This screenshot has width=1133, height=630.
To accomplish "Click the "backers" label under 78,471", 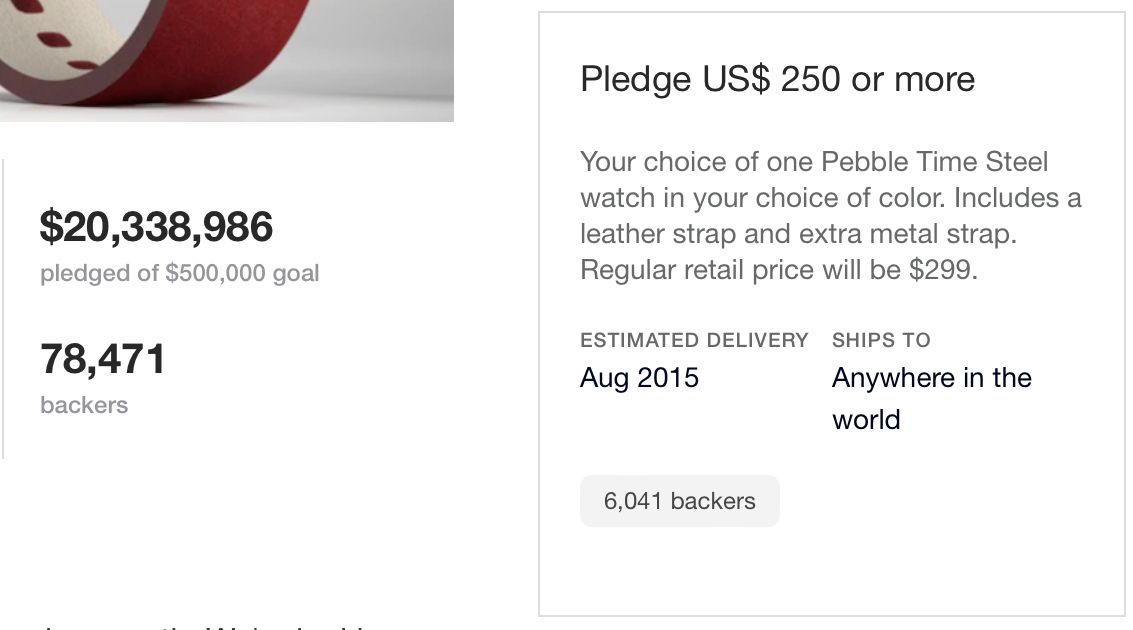I will point(84,405).
